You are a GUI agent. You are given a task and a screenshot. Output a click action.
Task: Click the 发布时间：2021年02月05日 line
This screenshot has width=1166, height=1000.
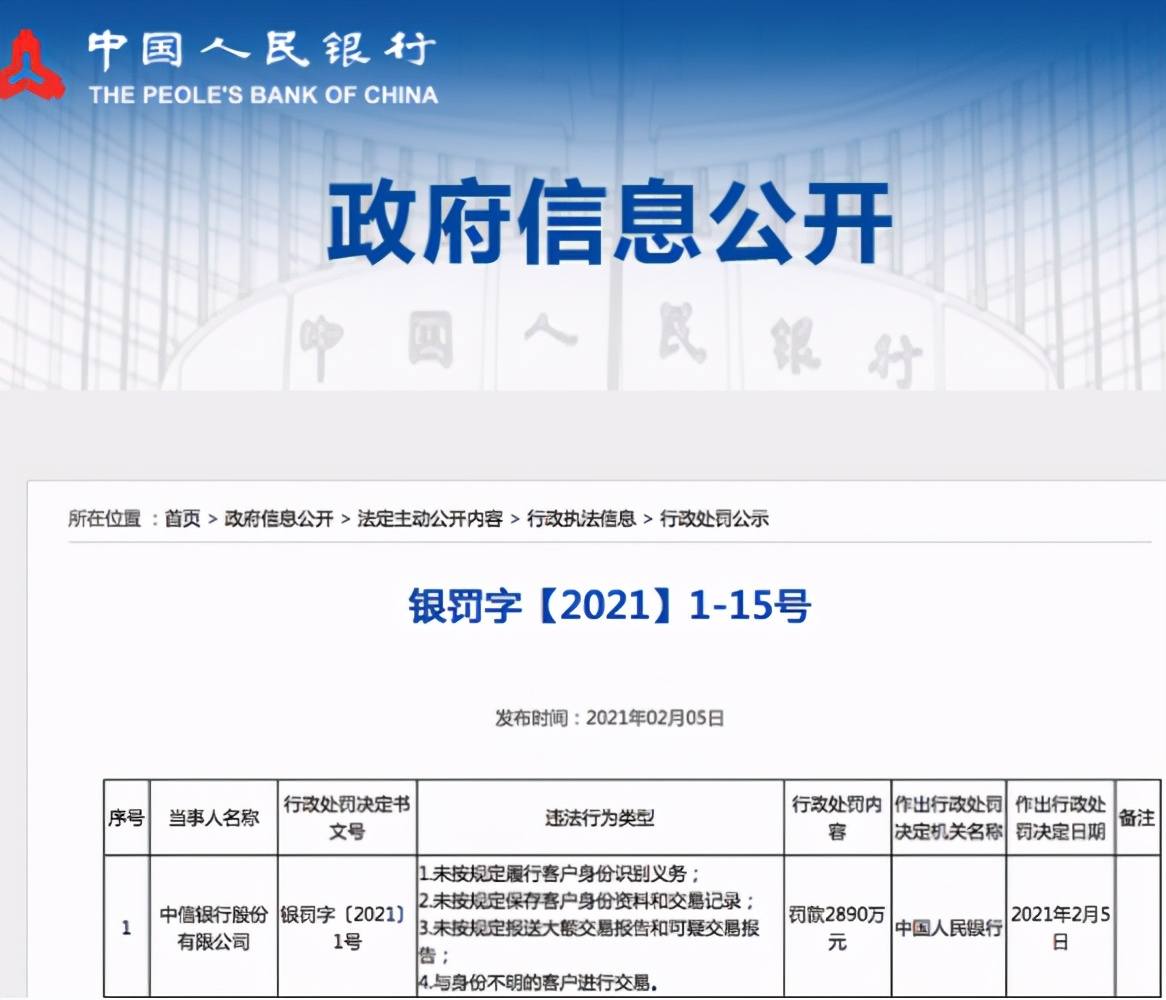point(609,717)
